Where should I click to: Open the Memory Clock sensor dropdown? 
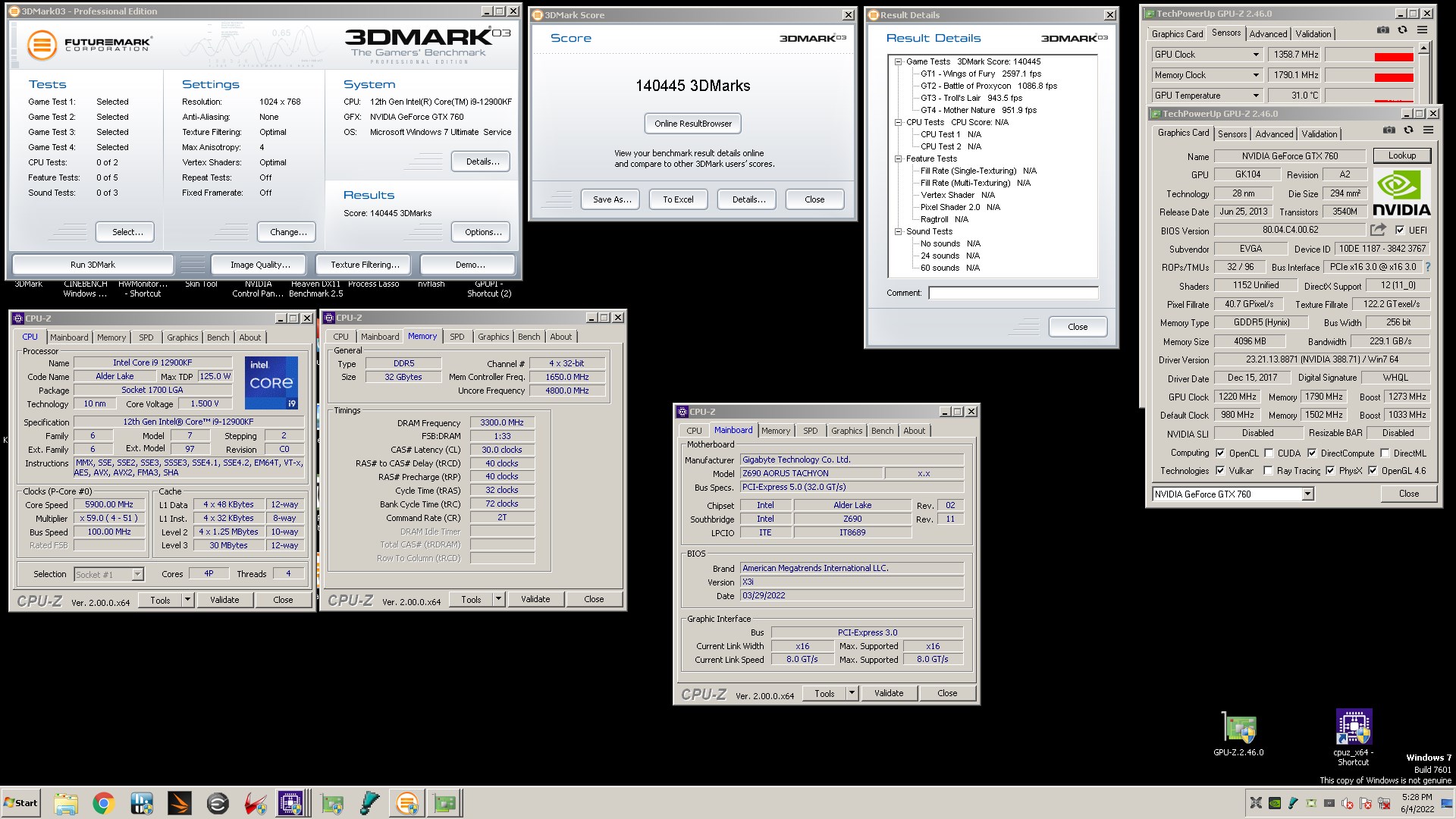[1256, 75]
